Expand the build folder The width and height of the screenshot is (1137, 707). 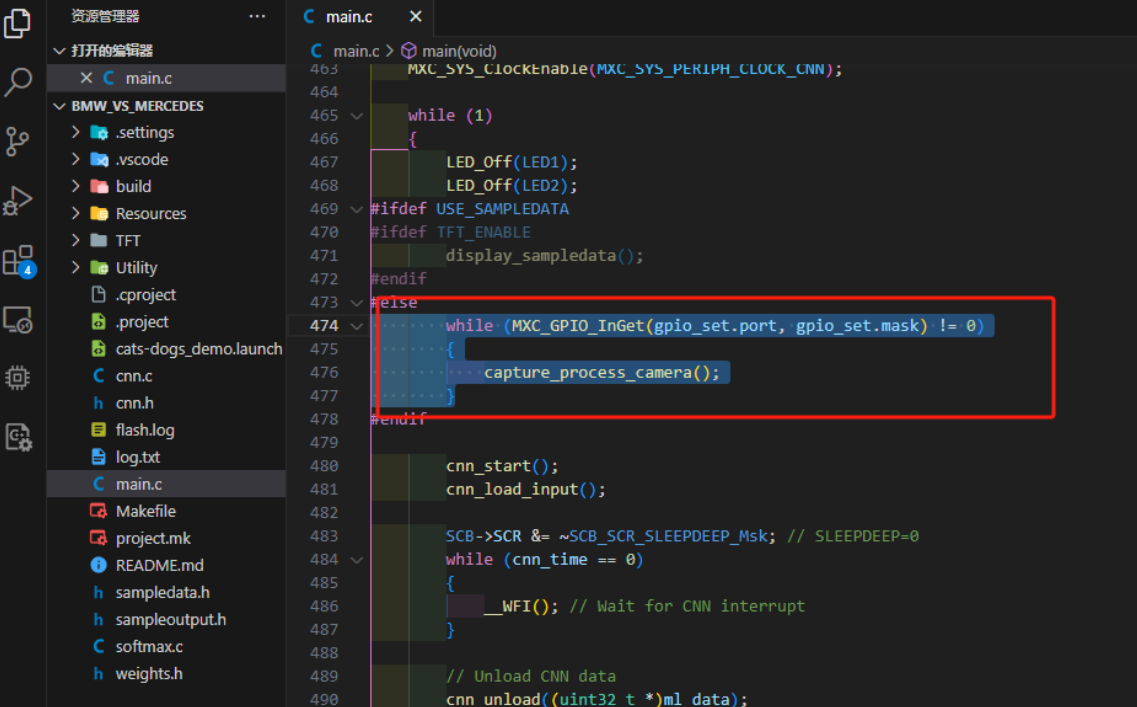75,186
